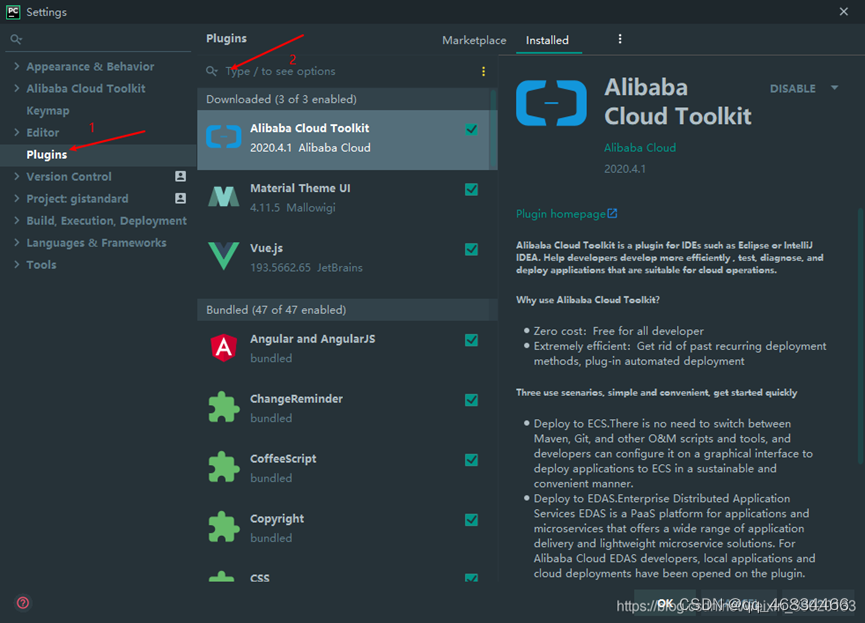Click the Alibaba Cloud Toolkit plugin list icon

click(223, 137)
